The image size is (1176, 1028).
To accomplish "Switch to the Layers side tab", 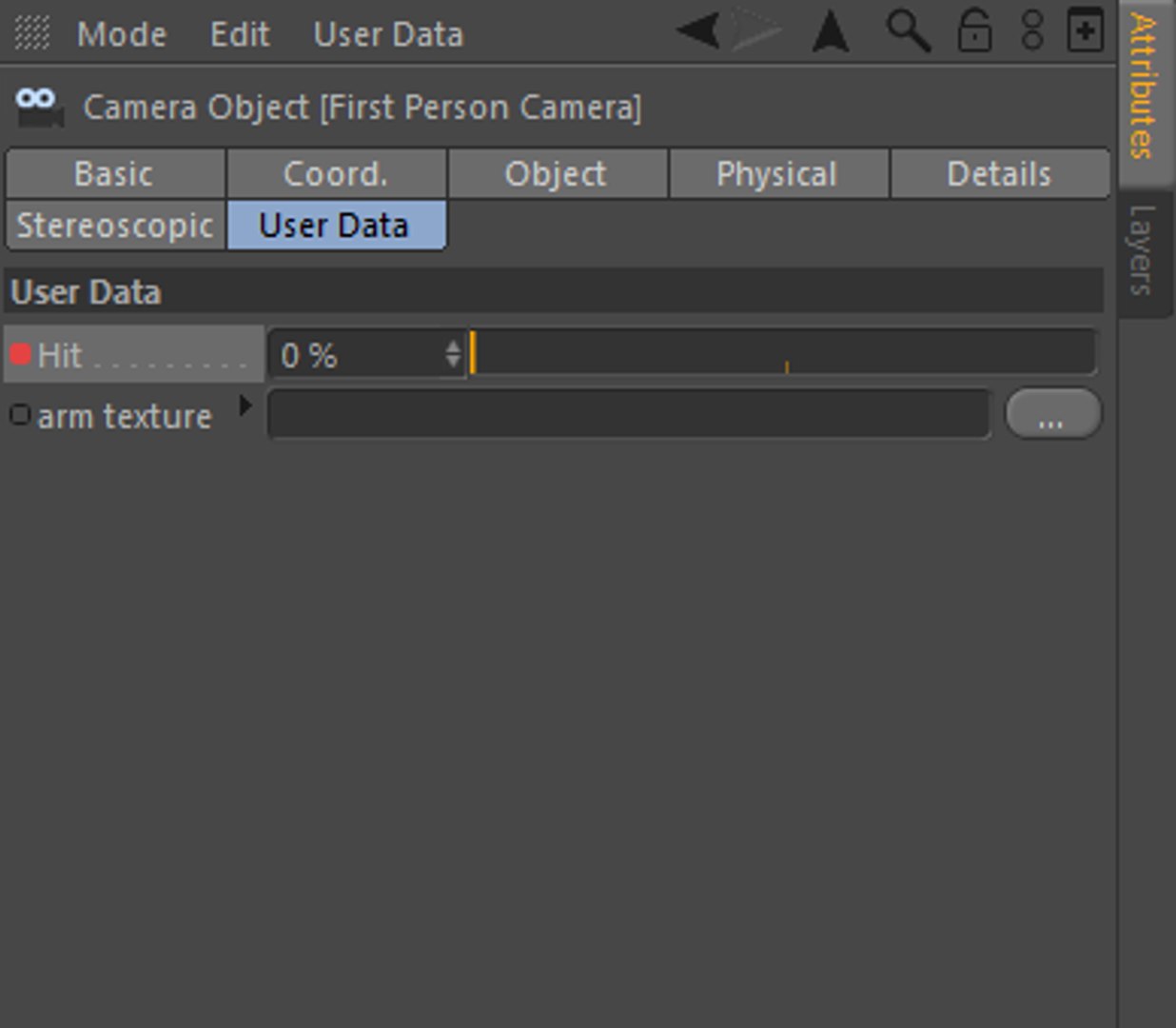I will [1142, 250].
